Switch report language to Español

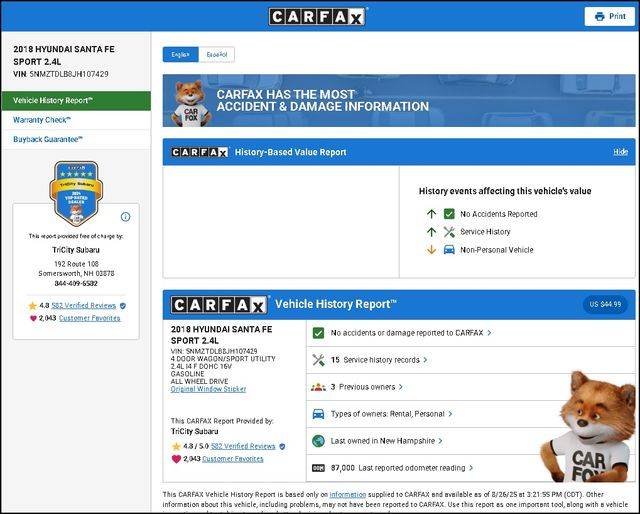point(217,54)
